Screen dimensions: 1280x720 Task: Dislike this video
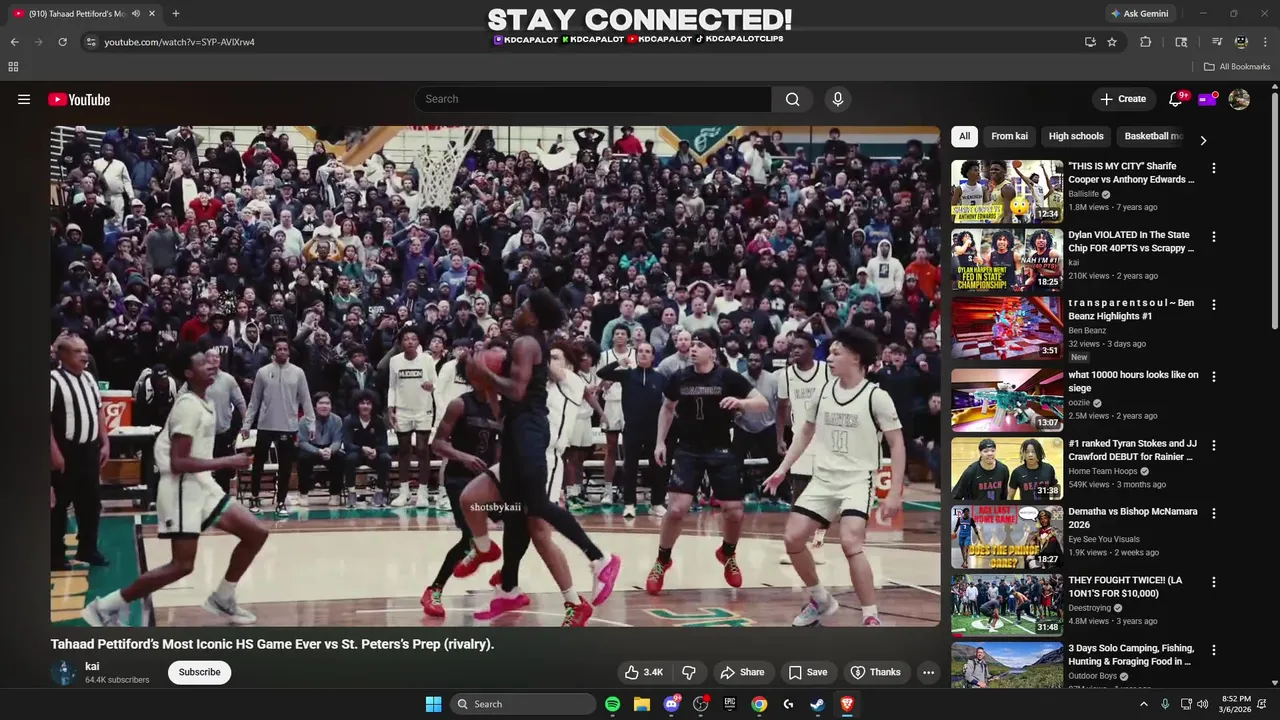pyautogui.click(x=689, y=672)
